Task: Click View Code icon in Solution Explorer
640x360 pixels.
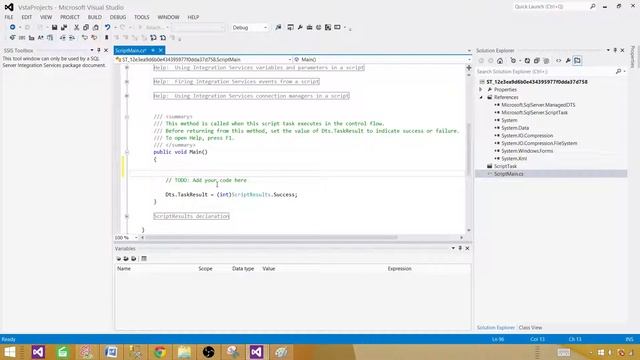Action: [558, 61]
